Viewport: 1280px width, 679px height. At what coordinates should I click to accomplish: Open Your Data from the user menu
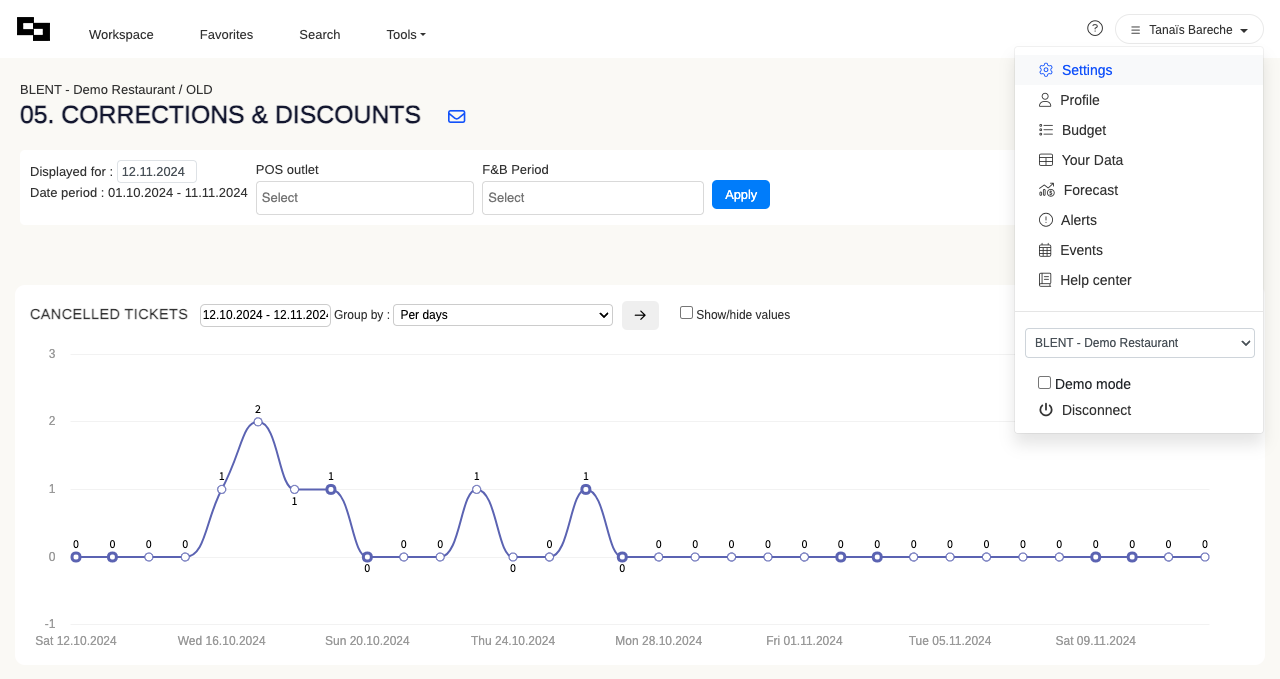point(1091,160)
